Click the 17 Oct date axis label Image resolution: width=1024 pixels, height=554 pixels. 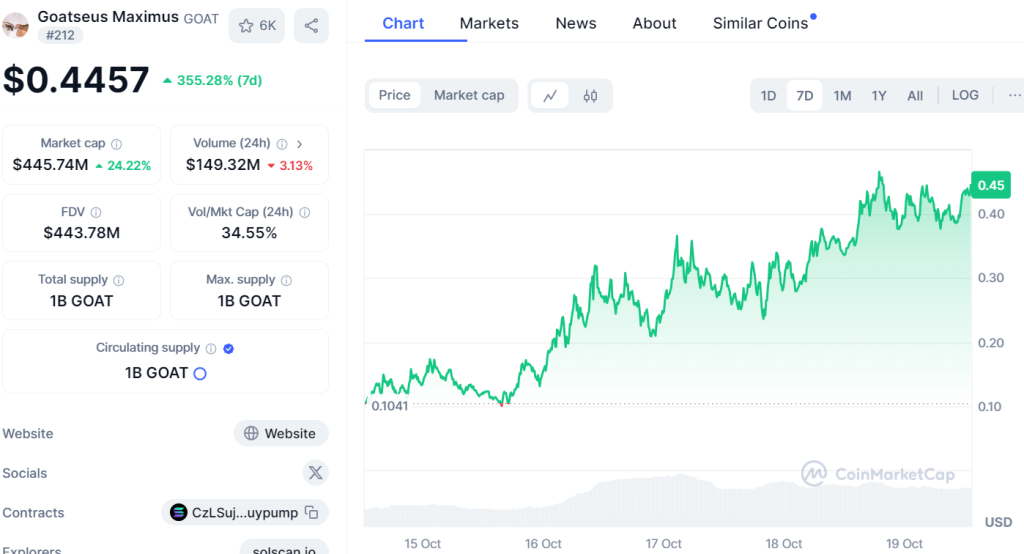[x=664, y=544]
